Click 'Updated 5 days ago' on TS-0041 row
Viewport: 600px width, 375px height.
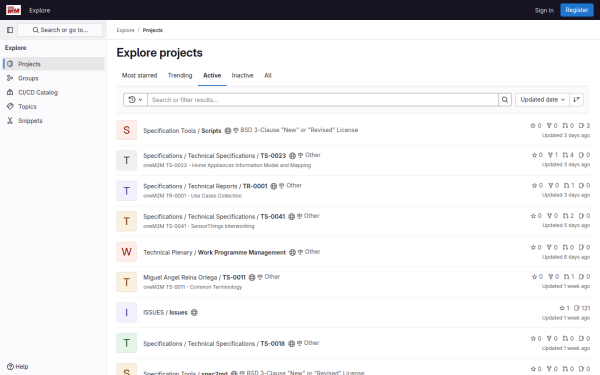tap(566, 225)
